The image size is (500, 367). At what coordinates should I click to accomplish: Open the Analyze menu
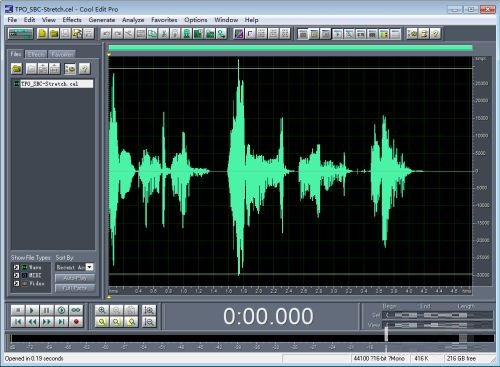click(x=133, y=20)
